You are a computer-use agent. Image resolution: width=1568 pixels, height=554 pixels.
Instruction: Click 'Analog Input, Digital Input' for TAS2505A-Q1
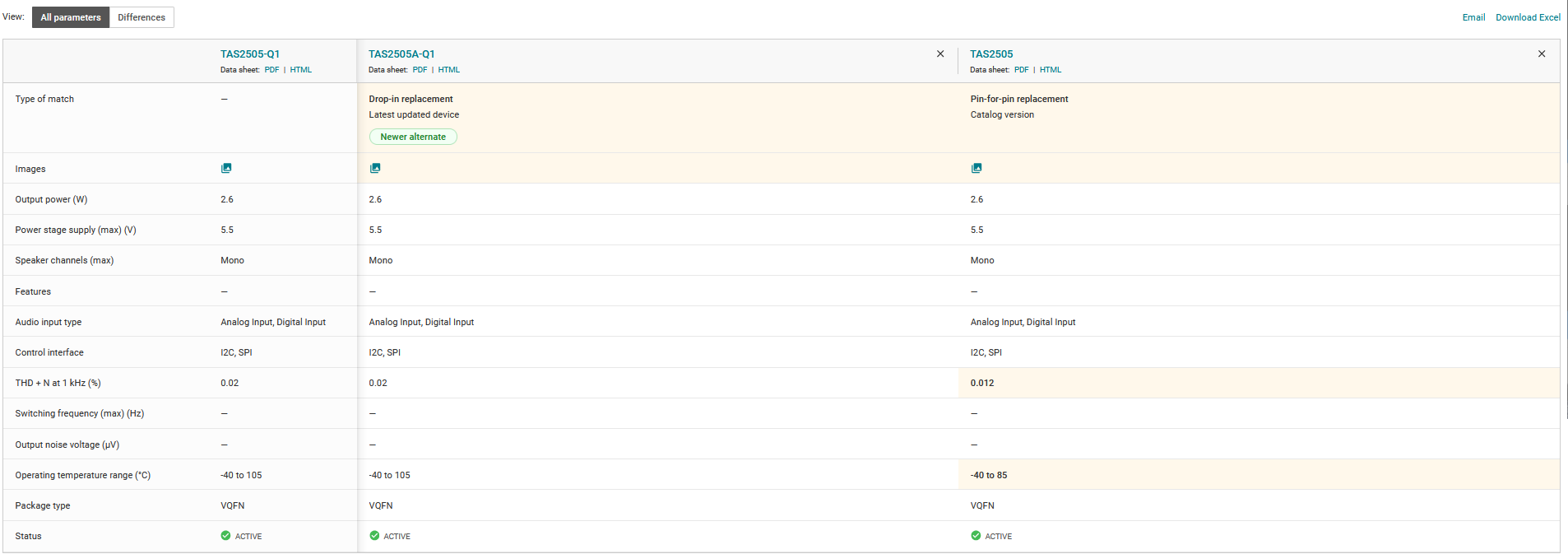(x=421, y=322)
